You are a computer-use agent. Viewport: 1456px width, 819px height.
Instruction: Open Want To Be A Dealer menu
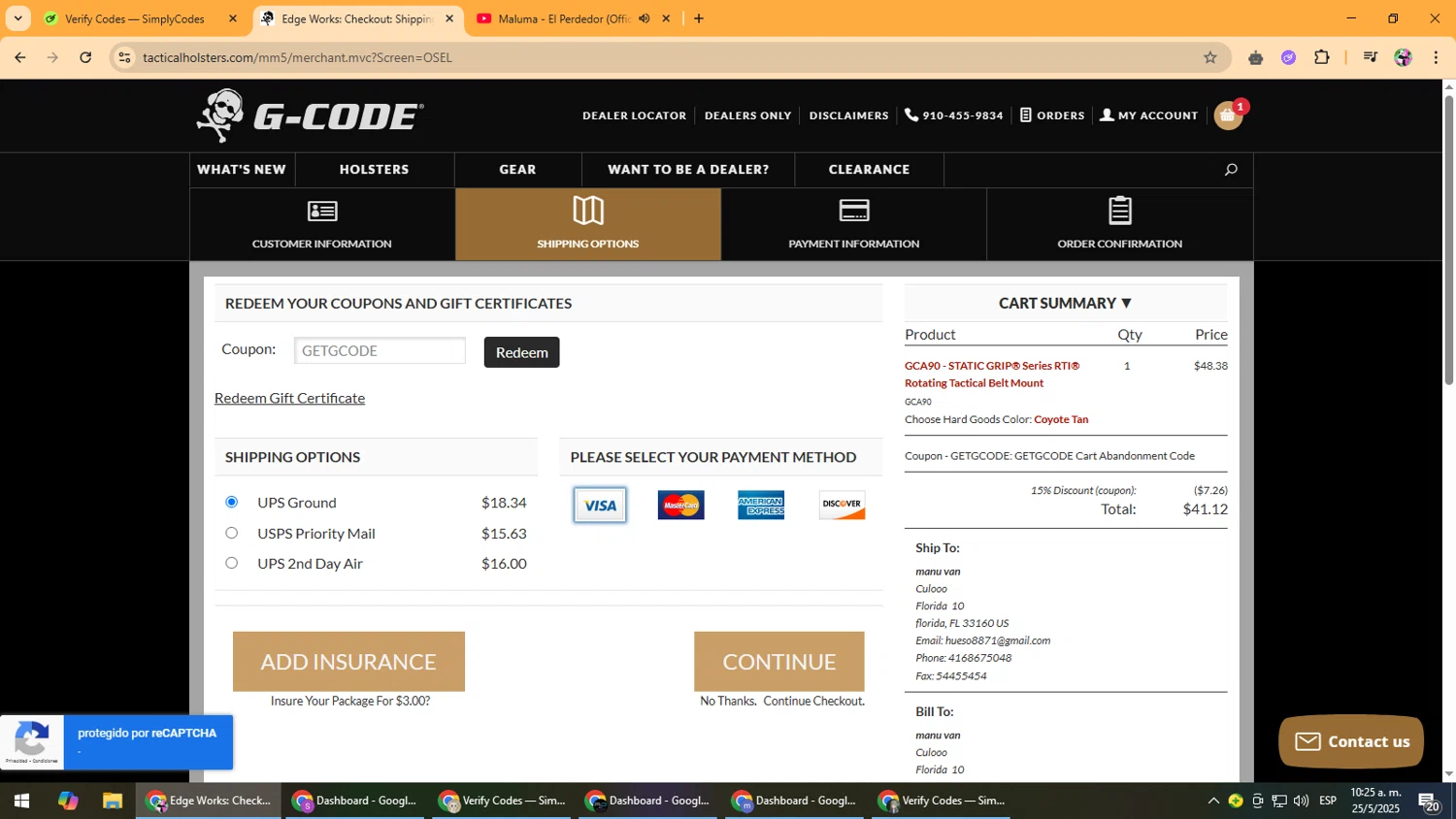click(688, 170)
